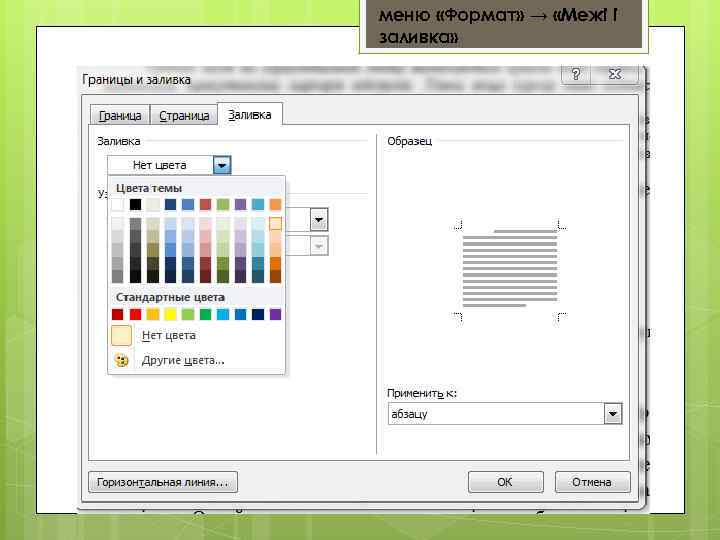Click the Образец paragraph preview
This screenshot has height=540, width=720.
[510, 271]
